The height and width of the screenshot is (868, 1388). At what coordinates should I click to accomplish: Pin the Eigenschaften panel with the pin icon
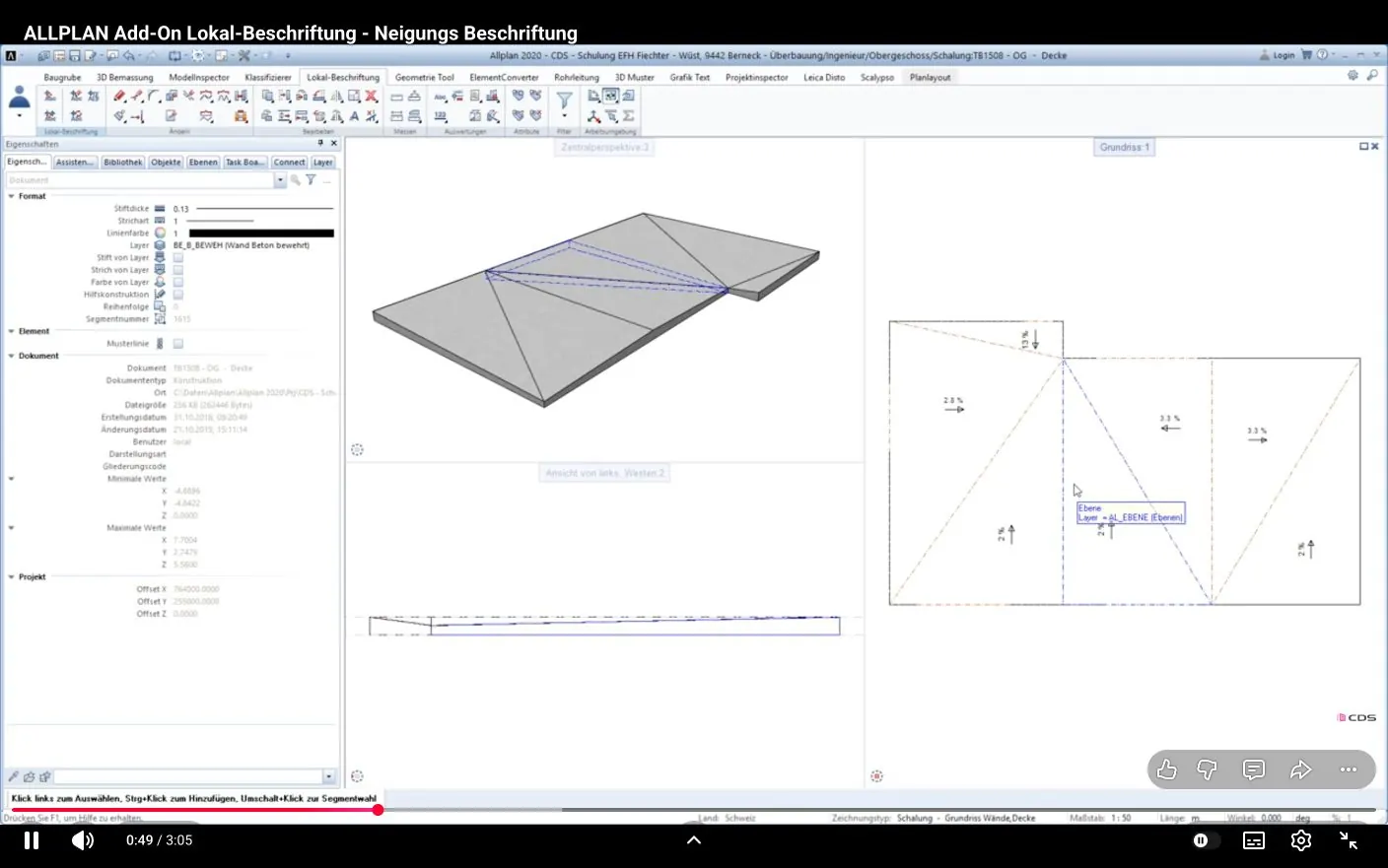(320, 144)
